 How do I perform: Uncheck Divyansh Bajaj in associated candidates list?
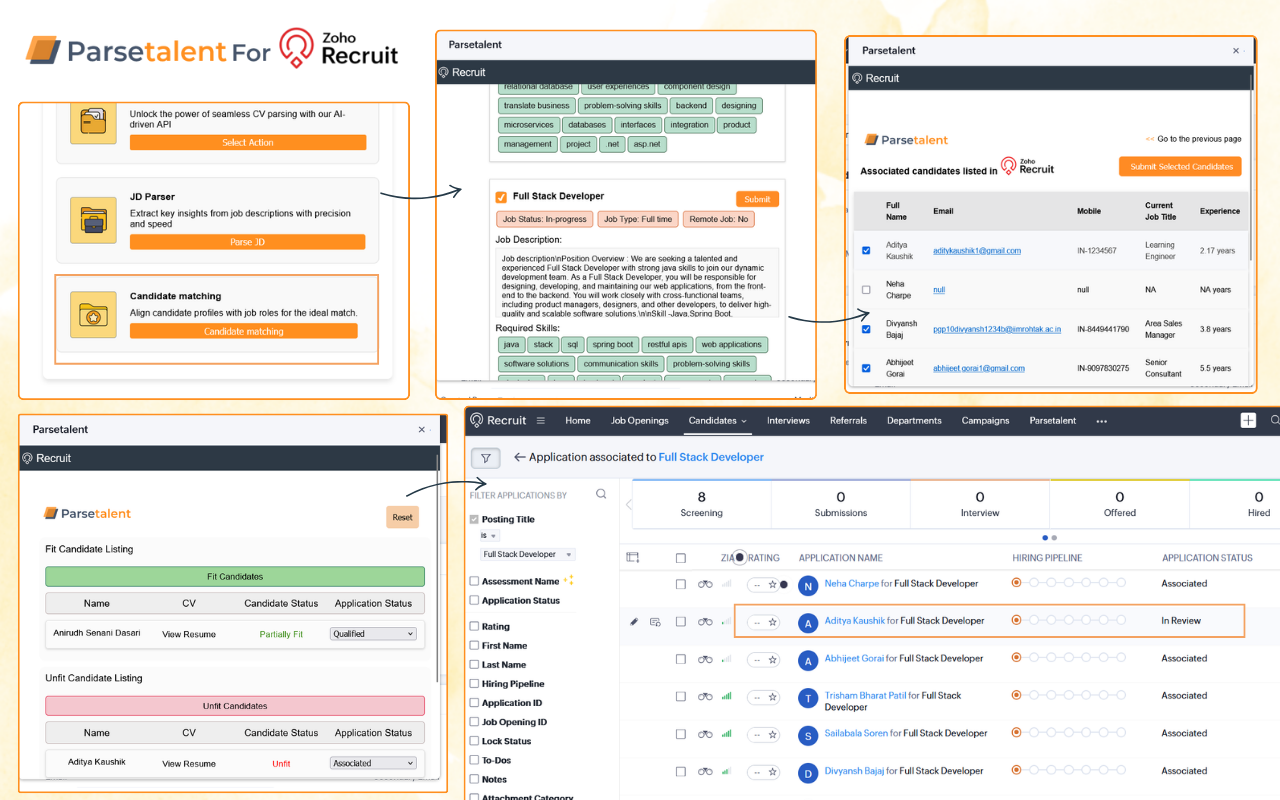tap(866, 328)
